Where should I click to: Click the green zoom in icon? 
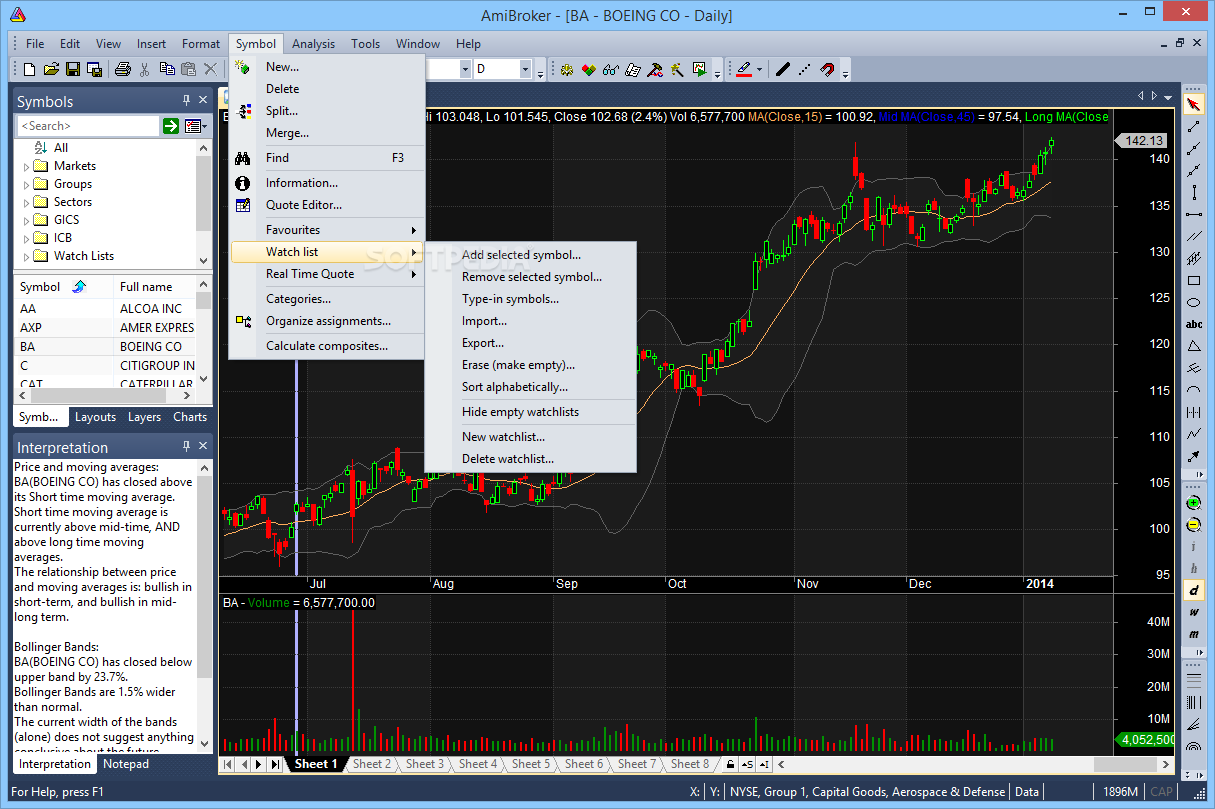(x=1193, y=503)
